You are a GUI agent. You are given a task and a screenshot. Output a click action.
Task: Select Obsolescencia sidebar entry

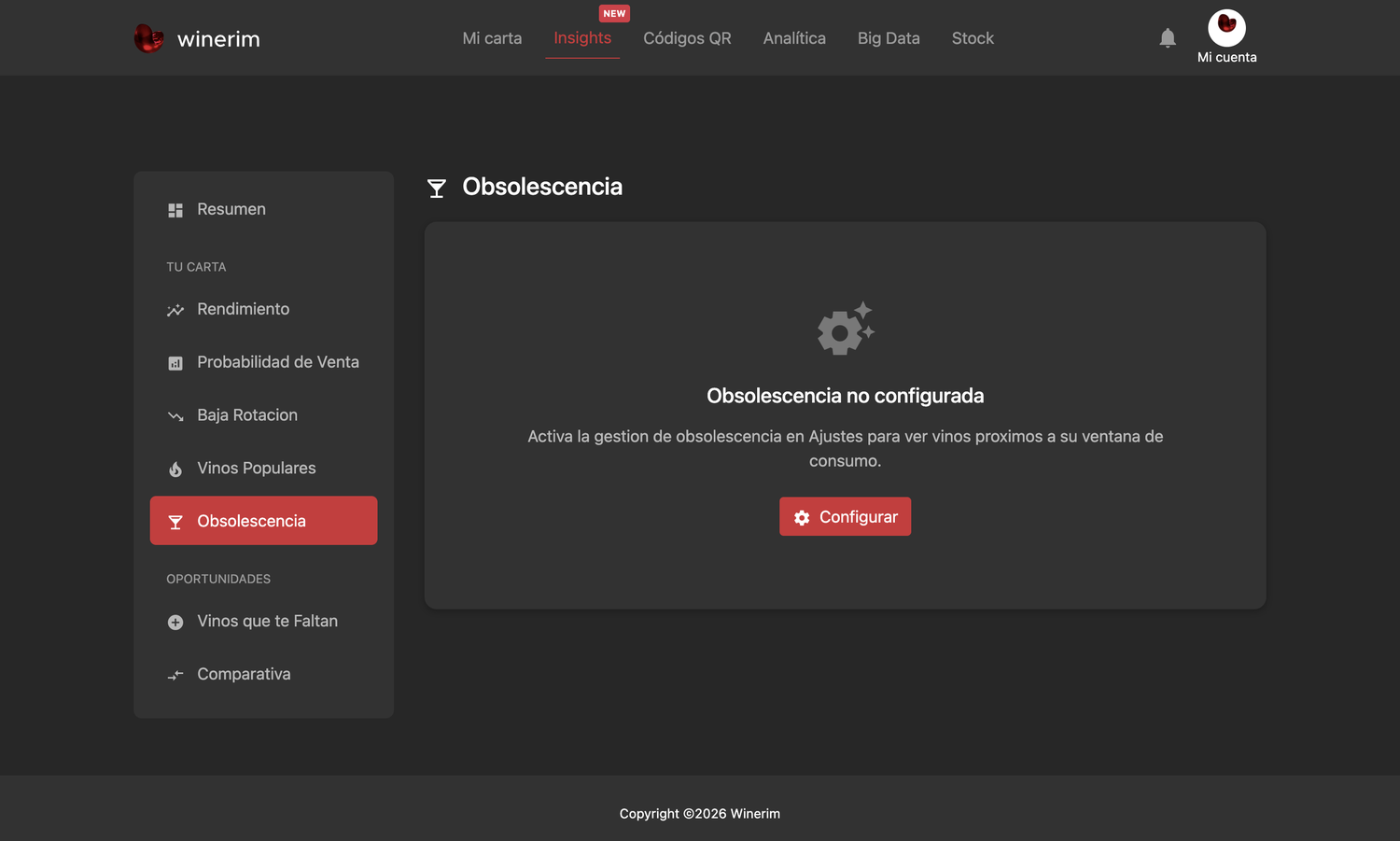coord(263,521)
